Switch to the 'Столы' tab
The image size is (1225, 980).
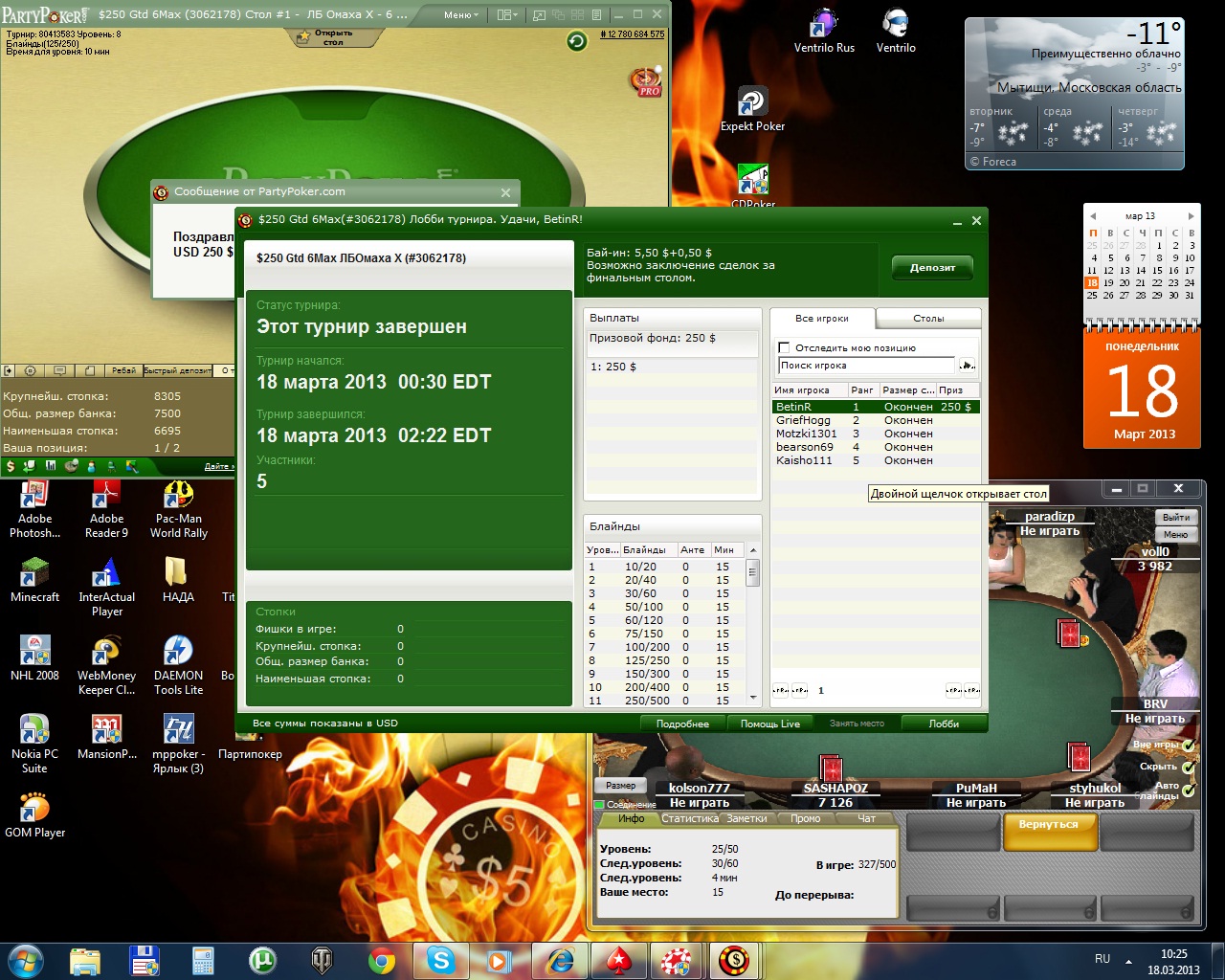(x=927, y=318)
